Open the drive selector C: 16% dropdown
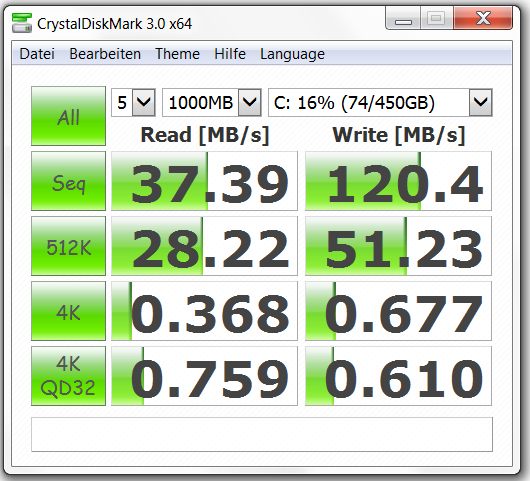 (380, 102)
